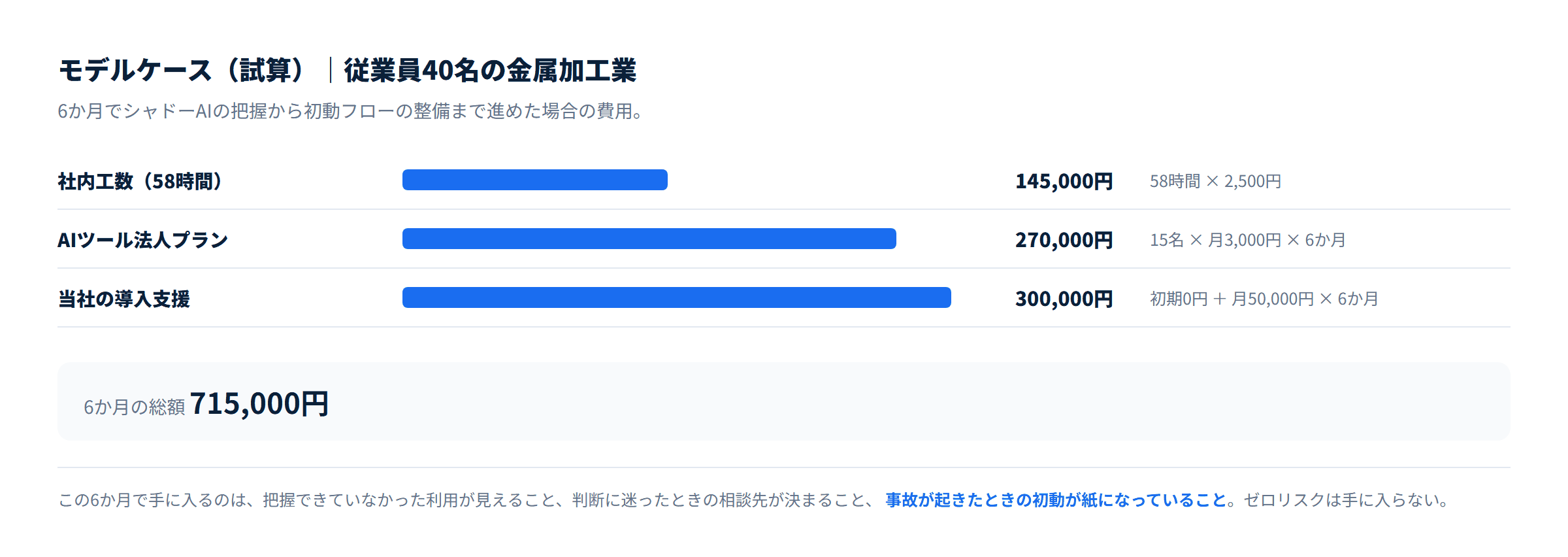This screenshot has height=557, width=1568.
Task: Click the blue bar for AIツール法人プラン
Action: [x=649, y=239]
